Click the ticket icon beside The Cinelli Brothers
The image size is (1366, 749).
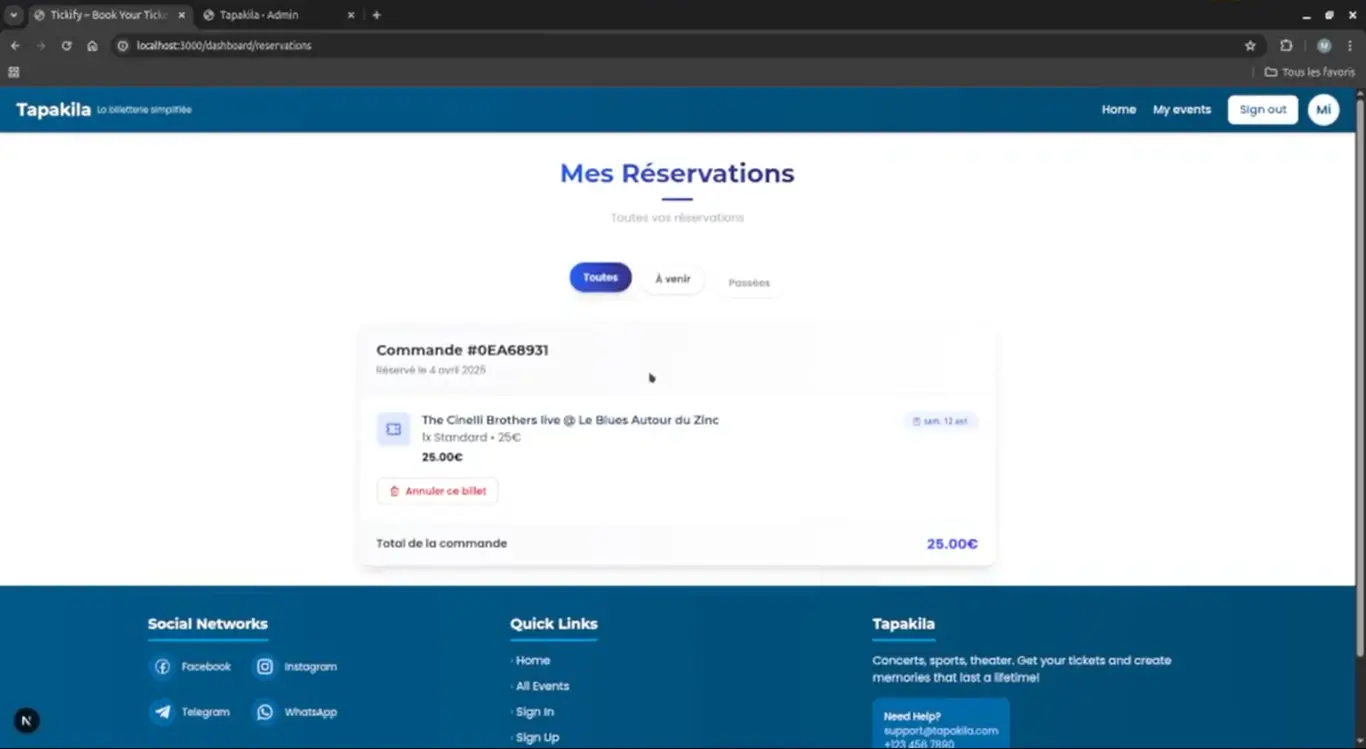click(393, 429)
